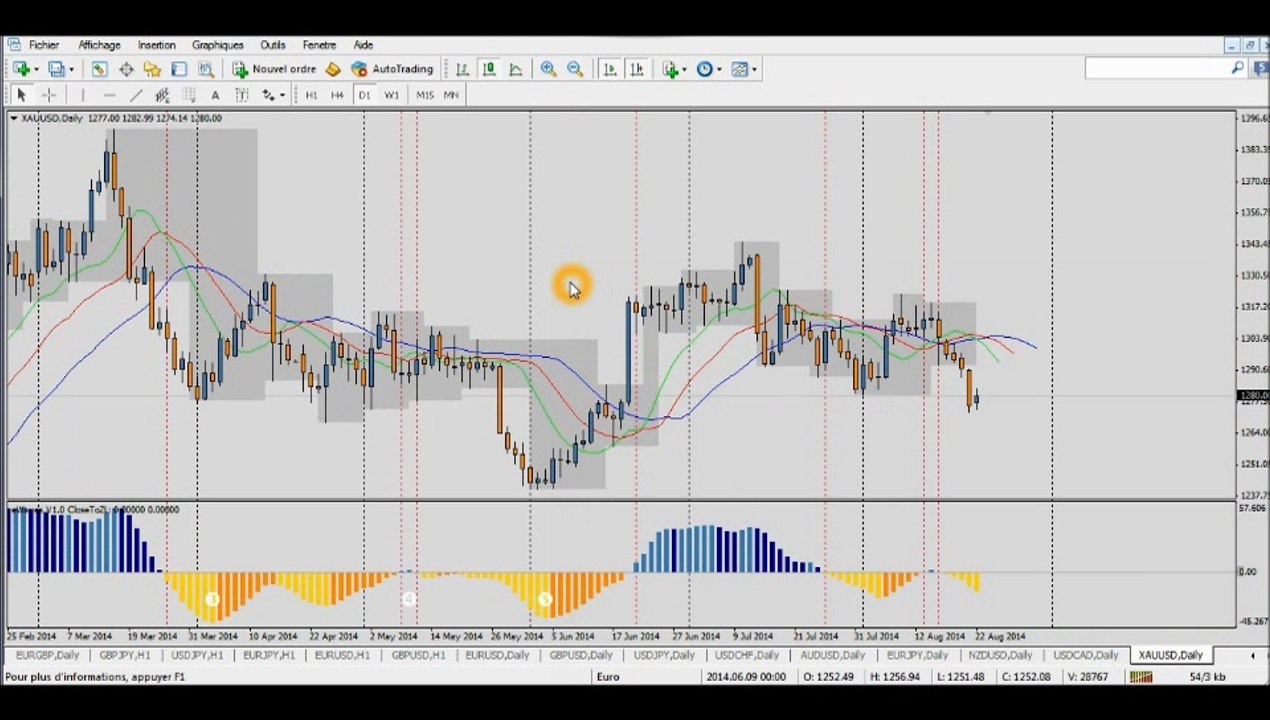Click the search magnifier icon
1270x720 pixels.
click(x=1238, y=68)
